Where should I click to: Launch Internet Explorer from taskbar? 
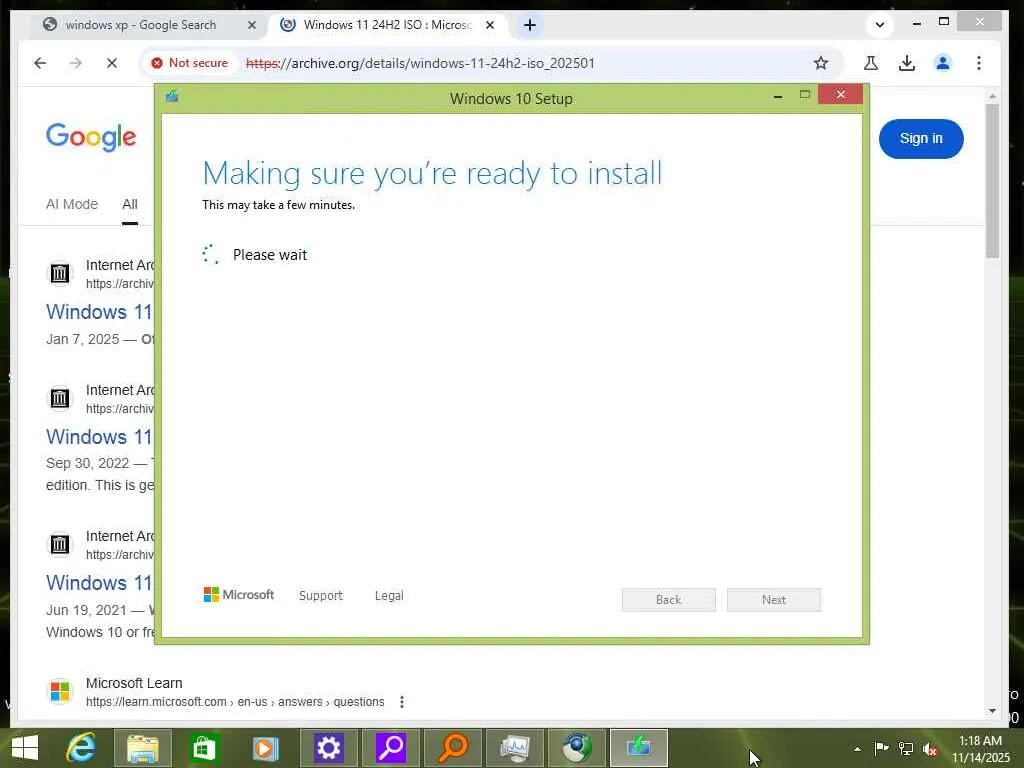[82, 748]
